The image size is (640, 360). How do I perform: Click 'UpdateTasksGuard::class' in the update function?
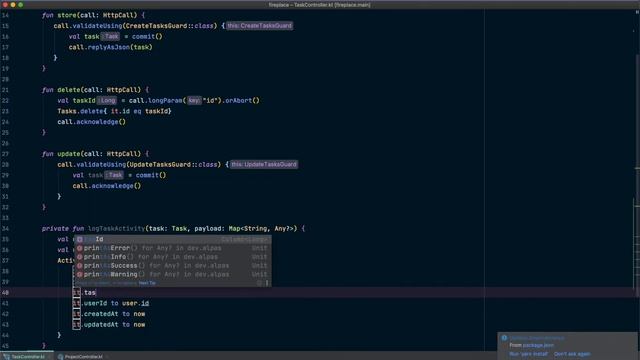(173, 164)
